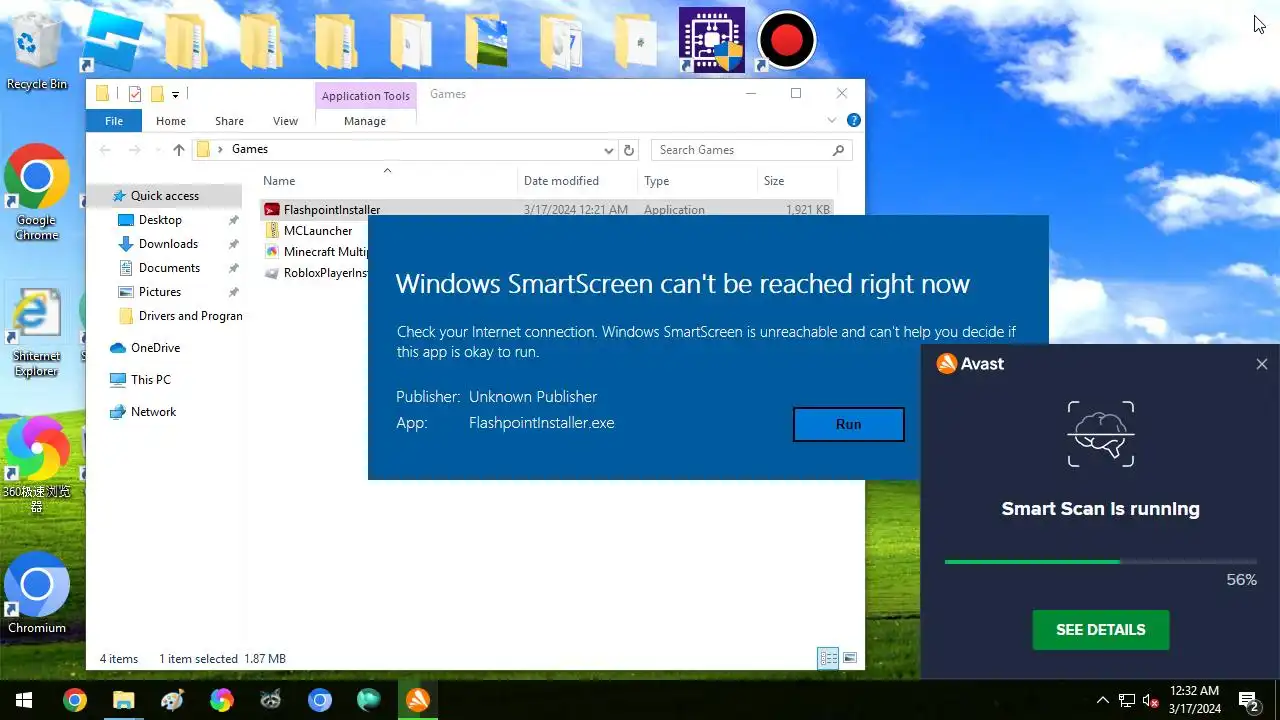The width and height of the screenshot is (1280, 720).
Task: Select the Minecraft Multi file entry
Action: click(325, 252)
